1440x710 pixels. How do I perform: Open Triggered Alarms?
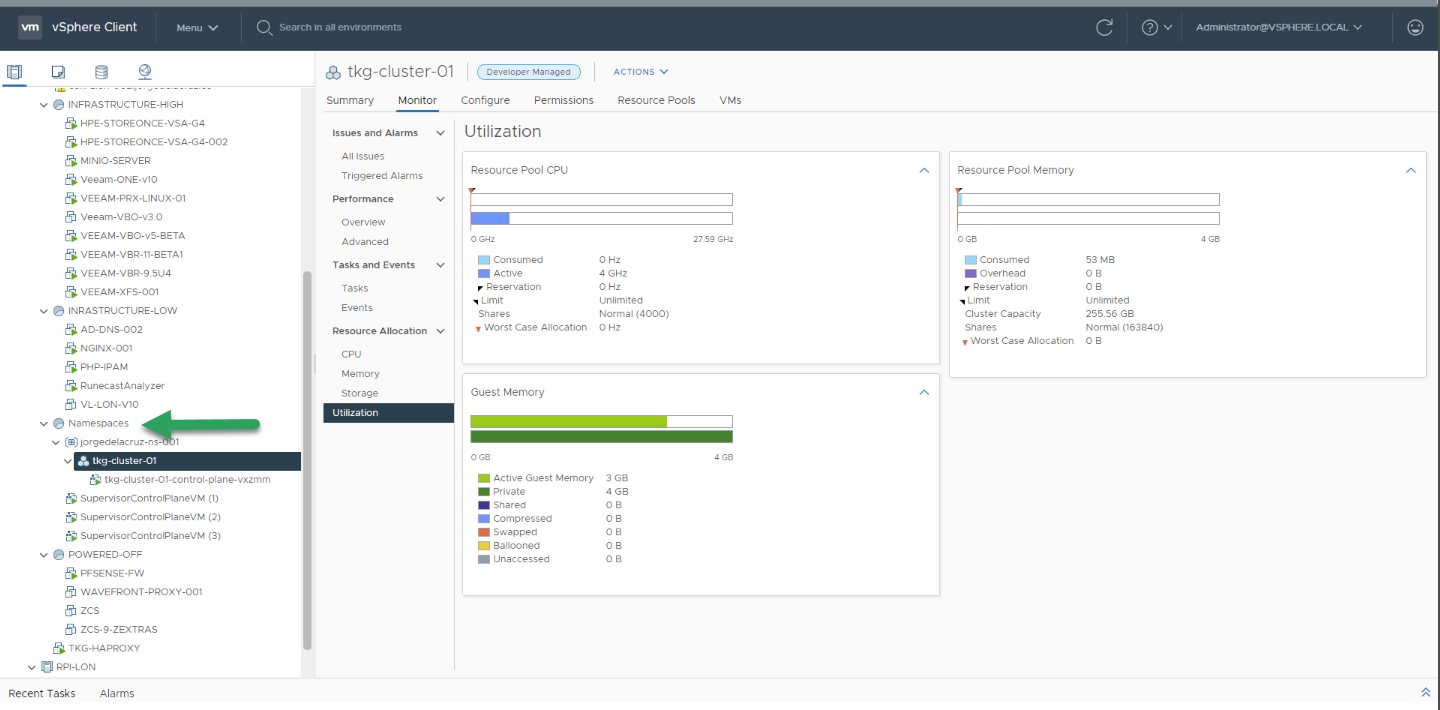point(382,176)
